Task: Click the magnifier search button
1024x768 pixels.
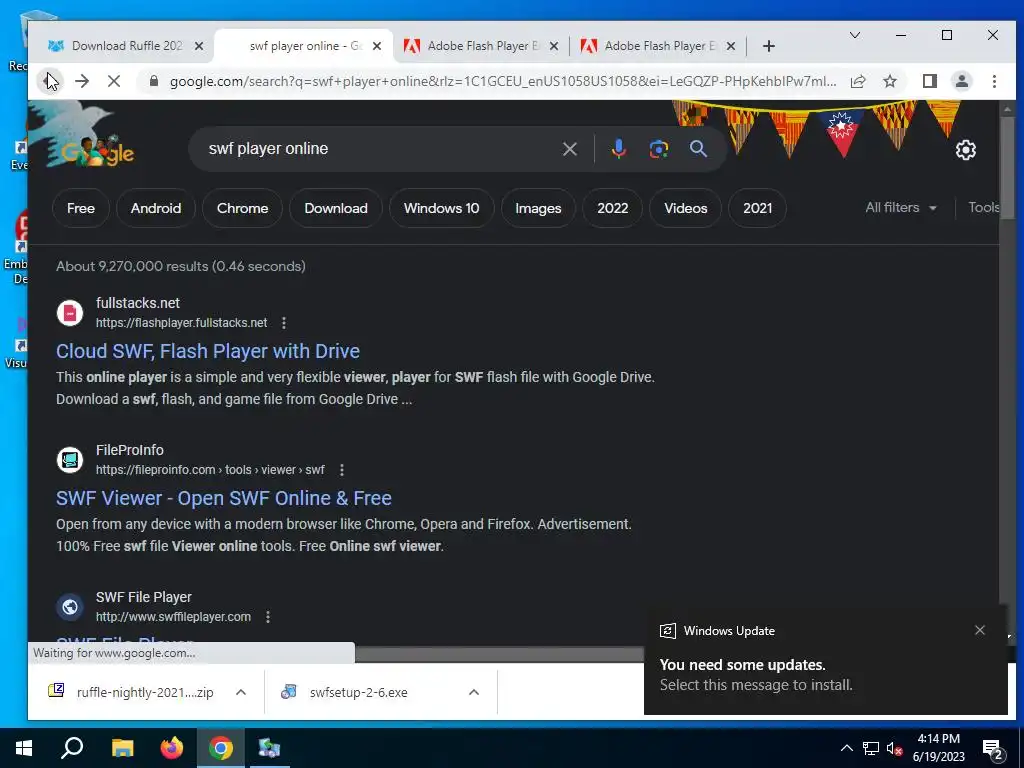Action: pyautogui.click(x=698, y=149)
